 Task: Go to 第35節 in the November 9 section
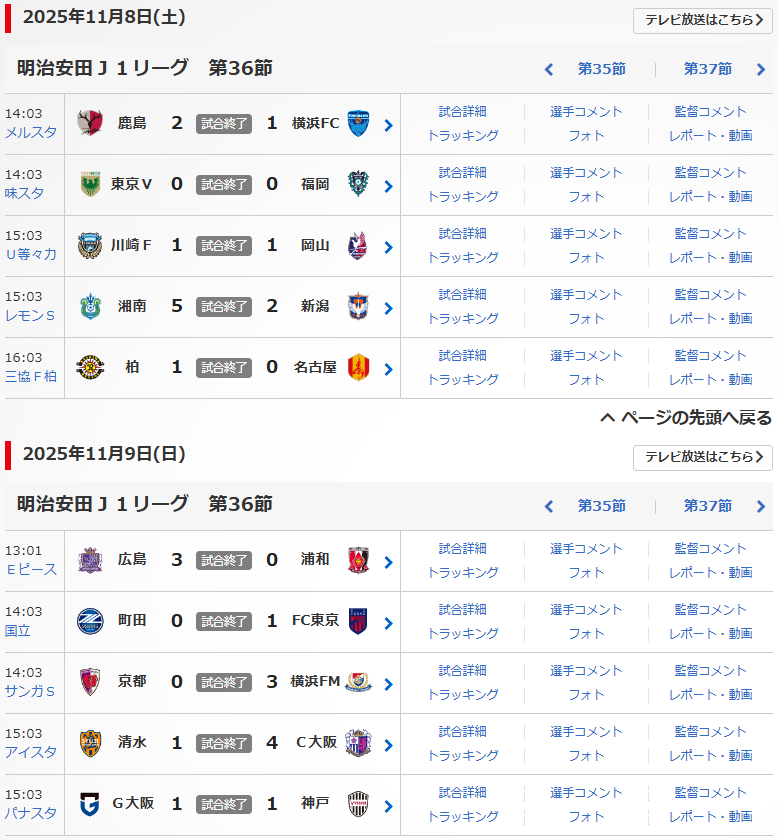click(601, 506)
